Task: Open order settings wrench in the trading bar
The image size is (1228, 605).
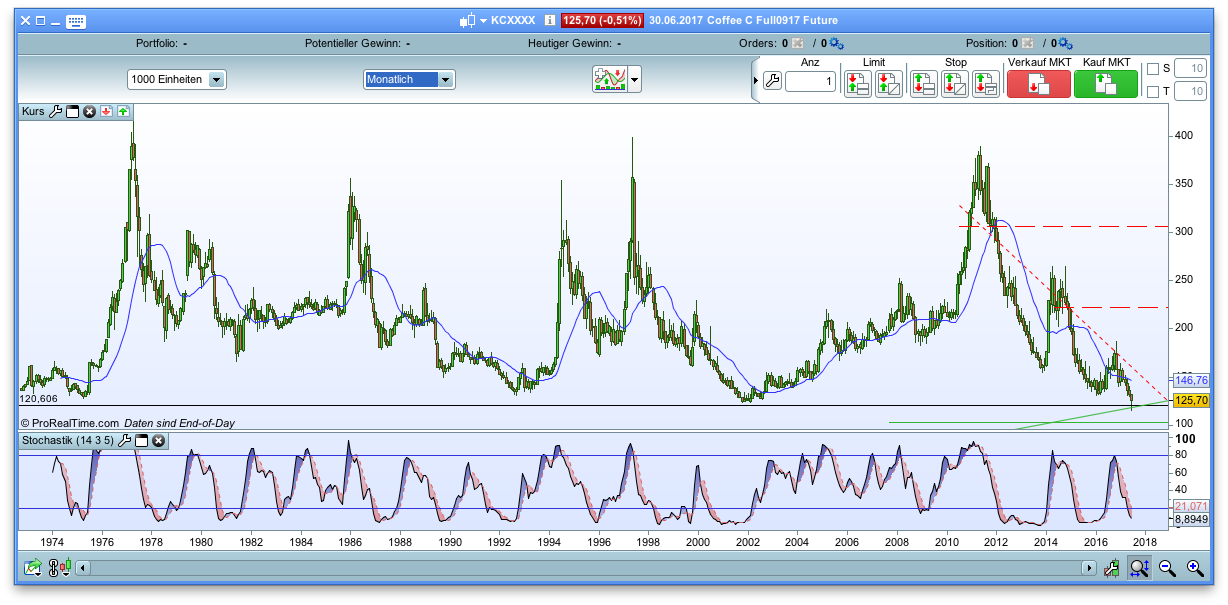Action: pos(771,80)
